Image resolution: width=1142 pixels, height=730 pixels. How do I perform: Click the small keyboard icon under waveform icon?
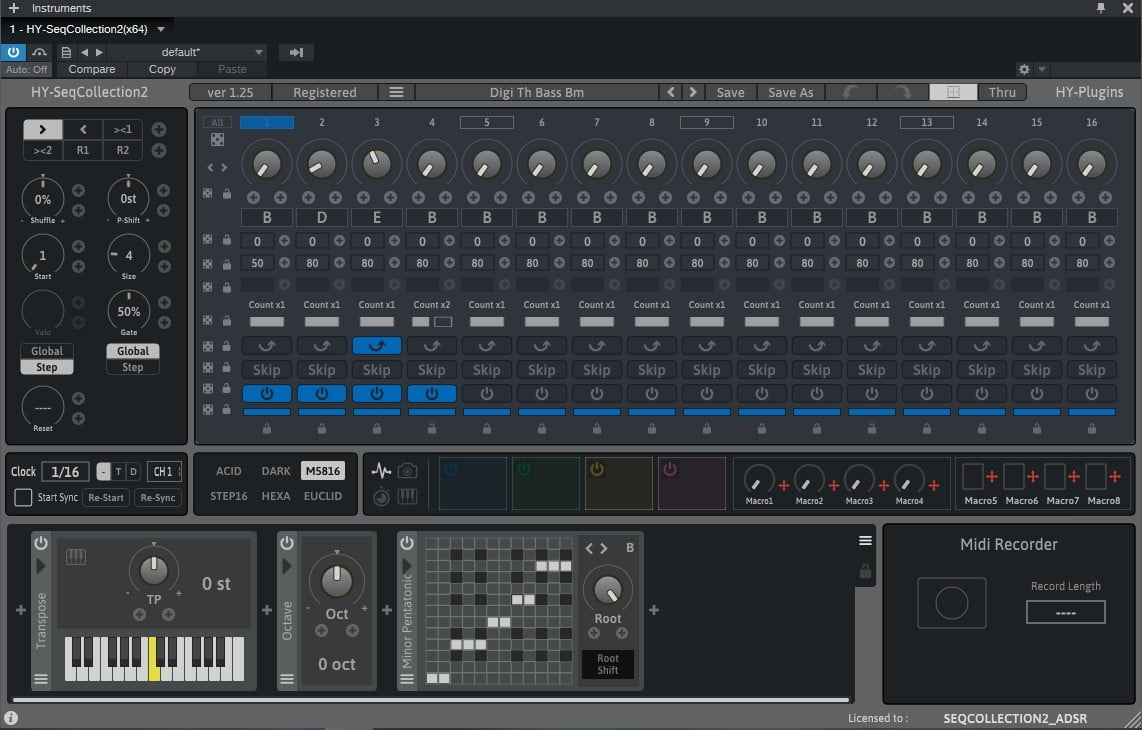pyautogui.click(x=408, y=497)
